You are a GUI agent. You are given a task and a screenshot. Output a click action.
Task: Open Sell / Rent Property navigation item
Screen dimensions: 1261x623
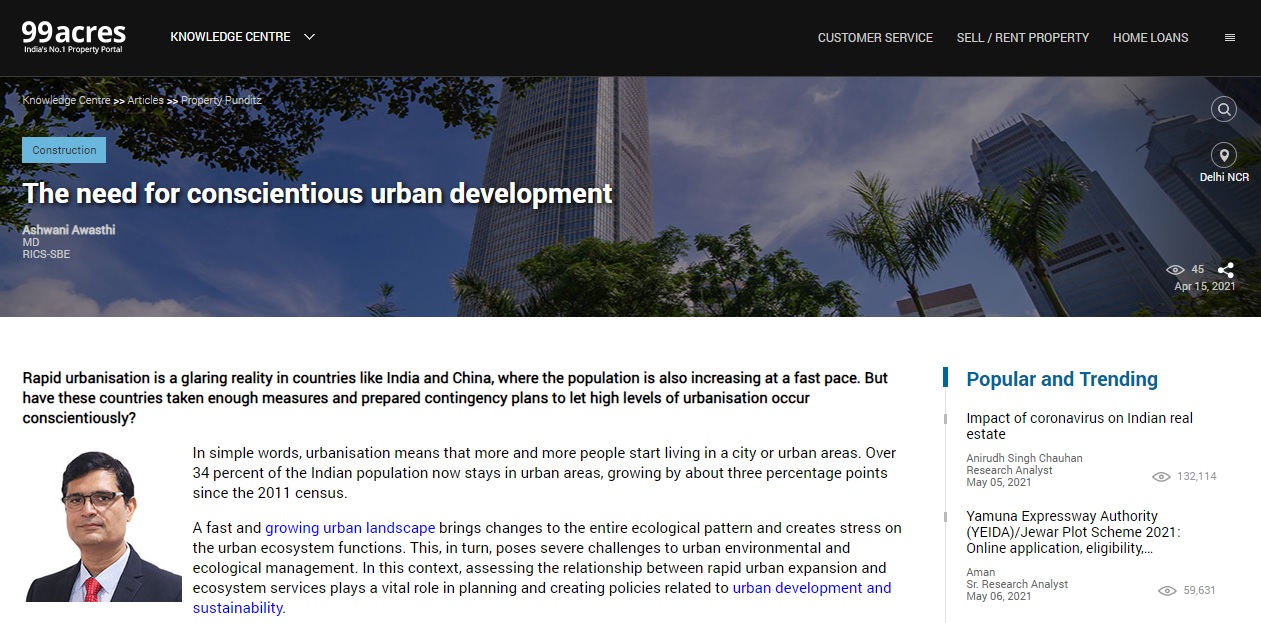(1023, 37)
